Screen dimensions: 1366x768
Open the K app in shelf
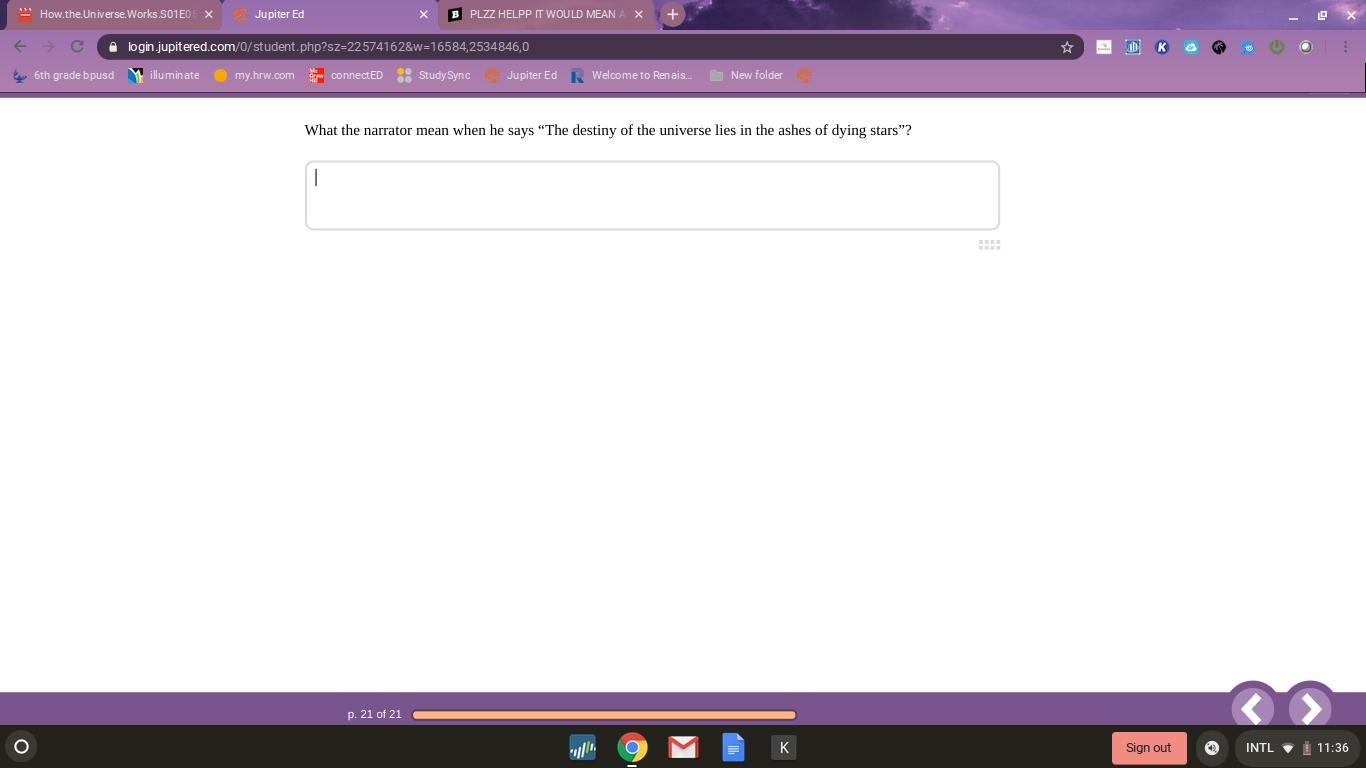(x=784, y=747)
